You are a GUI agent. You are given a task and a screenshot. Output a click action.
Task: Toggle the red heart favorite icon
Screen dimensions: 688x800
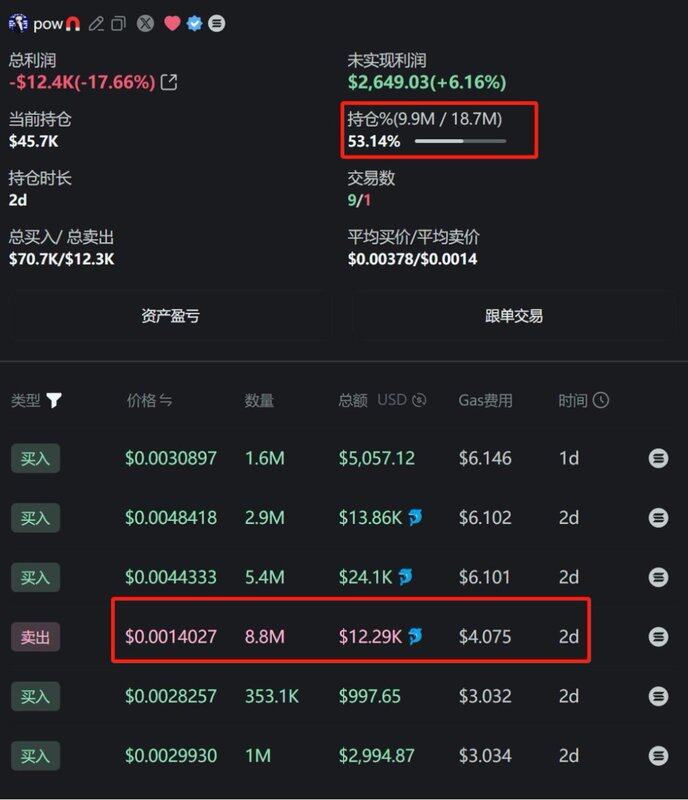pos(172,23)
